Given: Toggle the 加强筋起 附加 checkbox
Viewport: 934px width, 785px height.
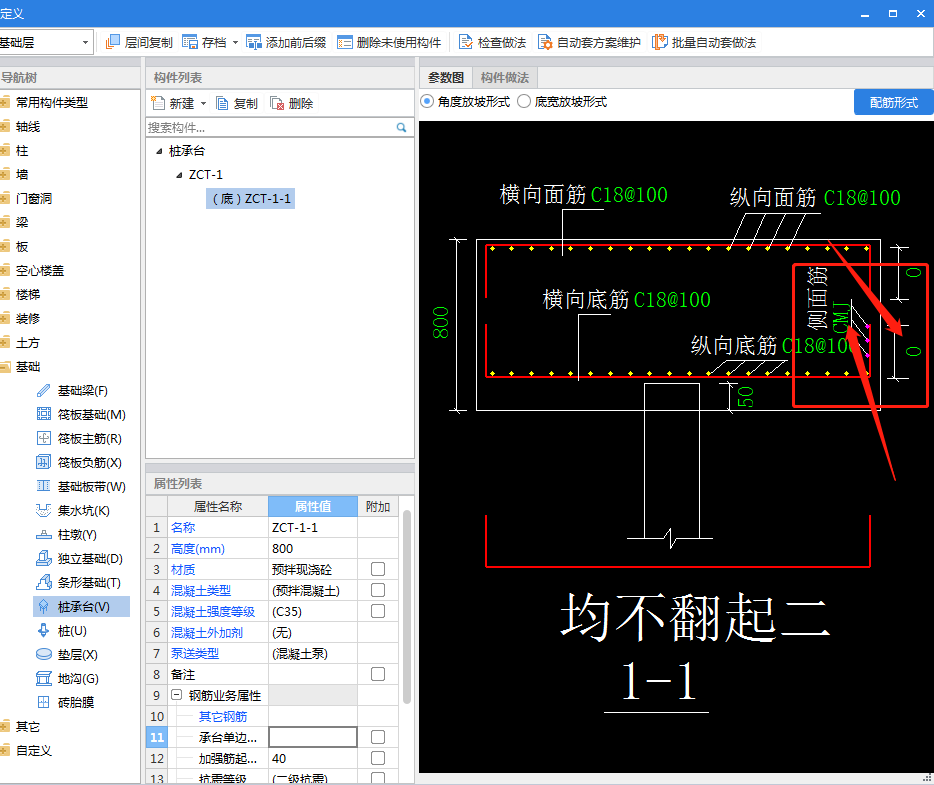Looking at the screenshot, I should (x=378, y=758).
